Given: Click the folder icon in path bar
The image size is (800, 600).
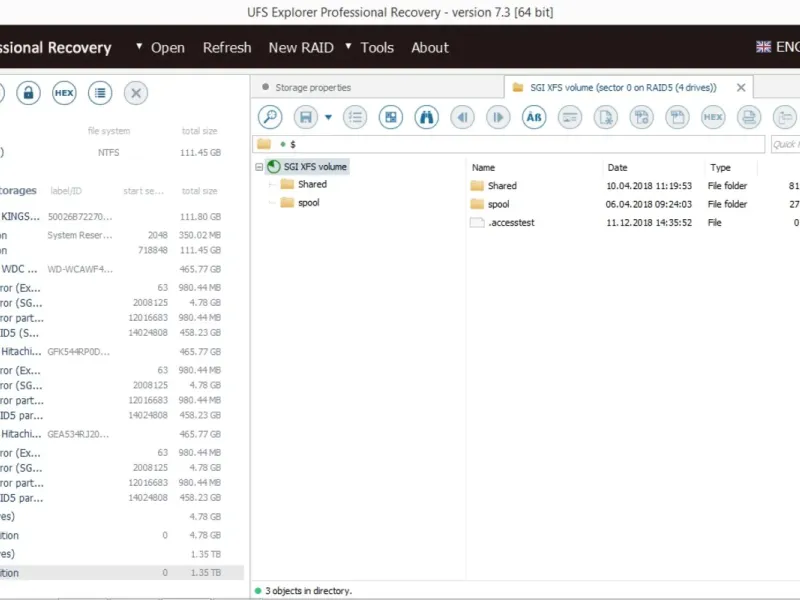Looking at the screenshot, I should coord(264,144).
